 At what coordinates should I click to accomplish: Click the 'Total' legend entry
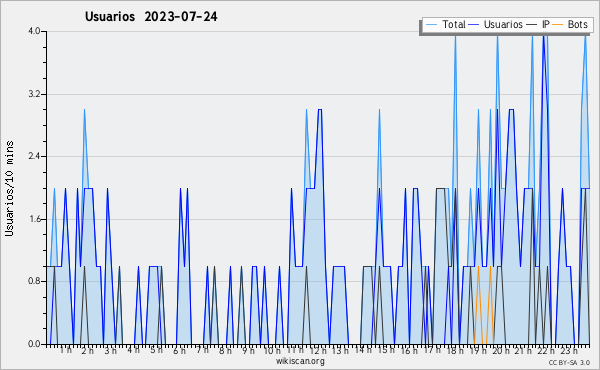[x=454, y=24]
